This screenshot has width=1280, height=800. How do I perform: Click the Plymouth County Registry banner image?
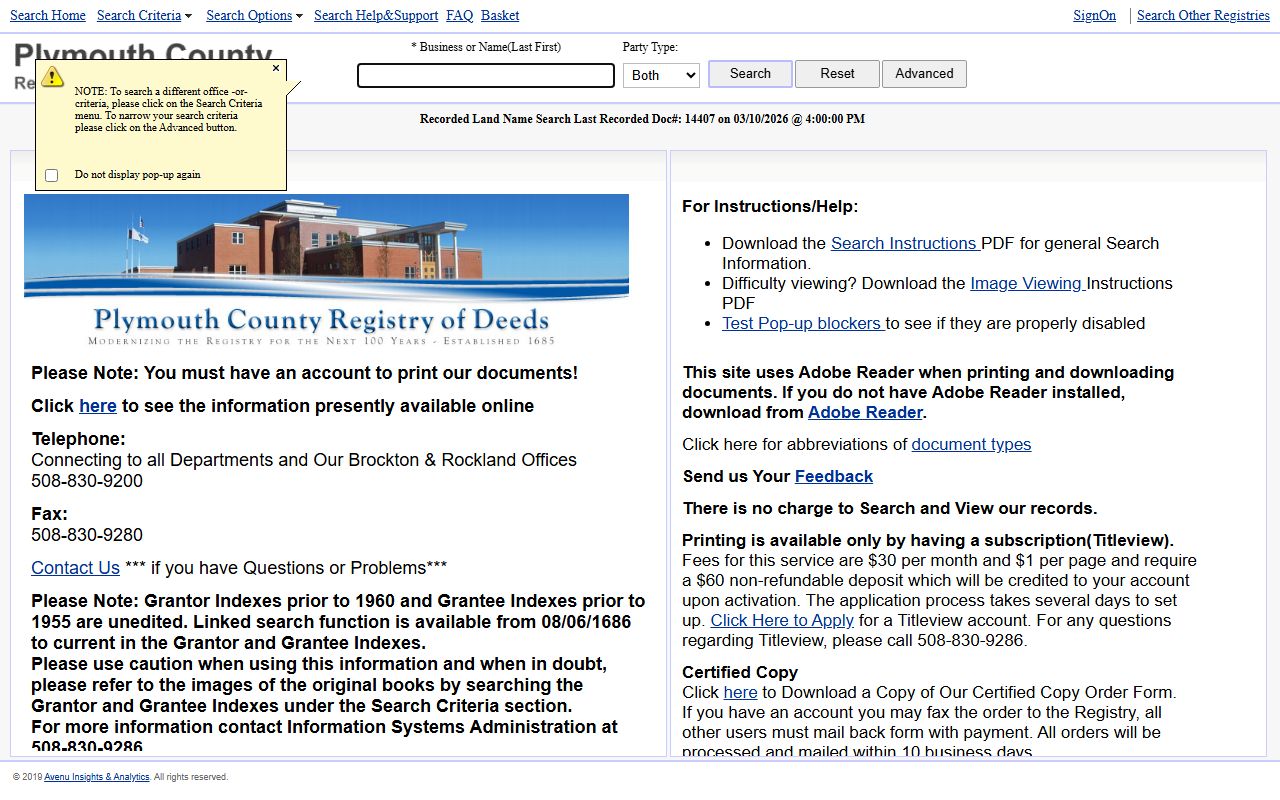326,270
